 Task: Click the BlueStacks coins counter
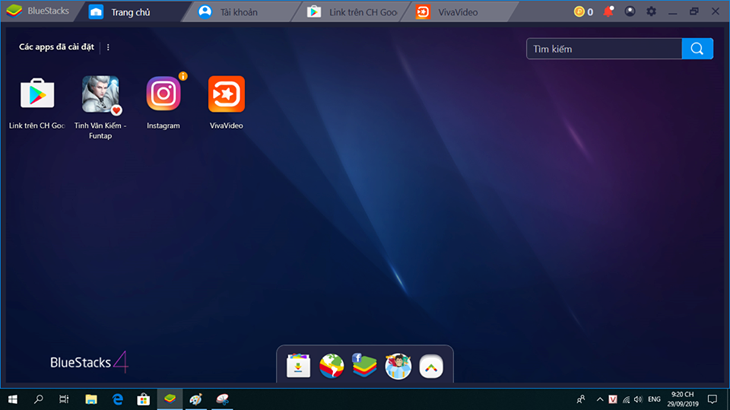pos(583,12)
